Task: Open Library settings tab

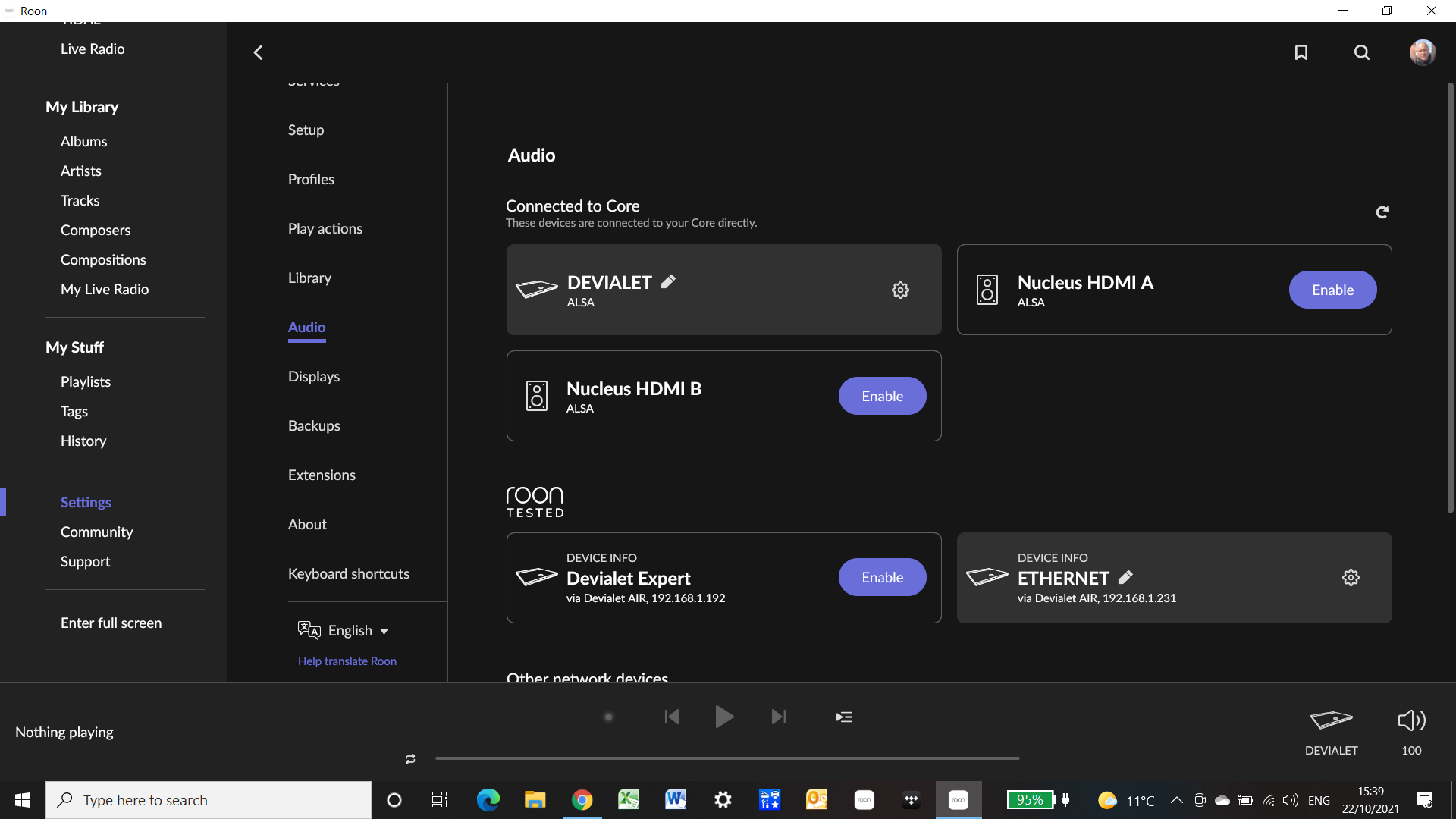Action: [309, 278]
